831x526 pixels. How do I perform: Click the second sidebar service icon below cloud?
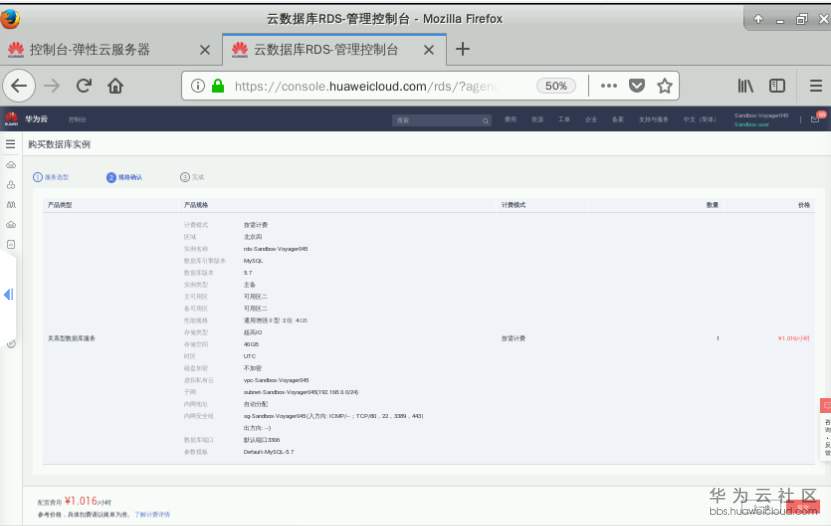point(11,185)
